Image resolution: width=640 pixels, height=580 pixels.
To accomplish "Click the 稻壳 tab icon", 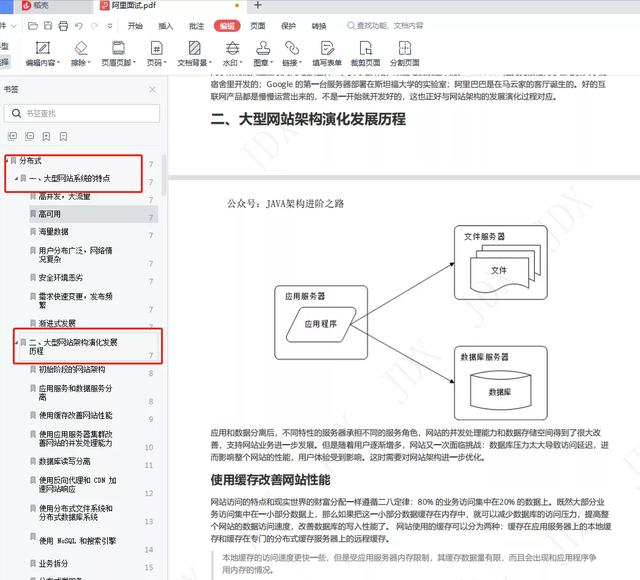I will (27, 5).
